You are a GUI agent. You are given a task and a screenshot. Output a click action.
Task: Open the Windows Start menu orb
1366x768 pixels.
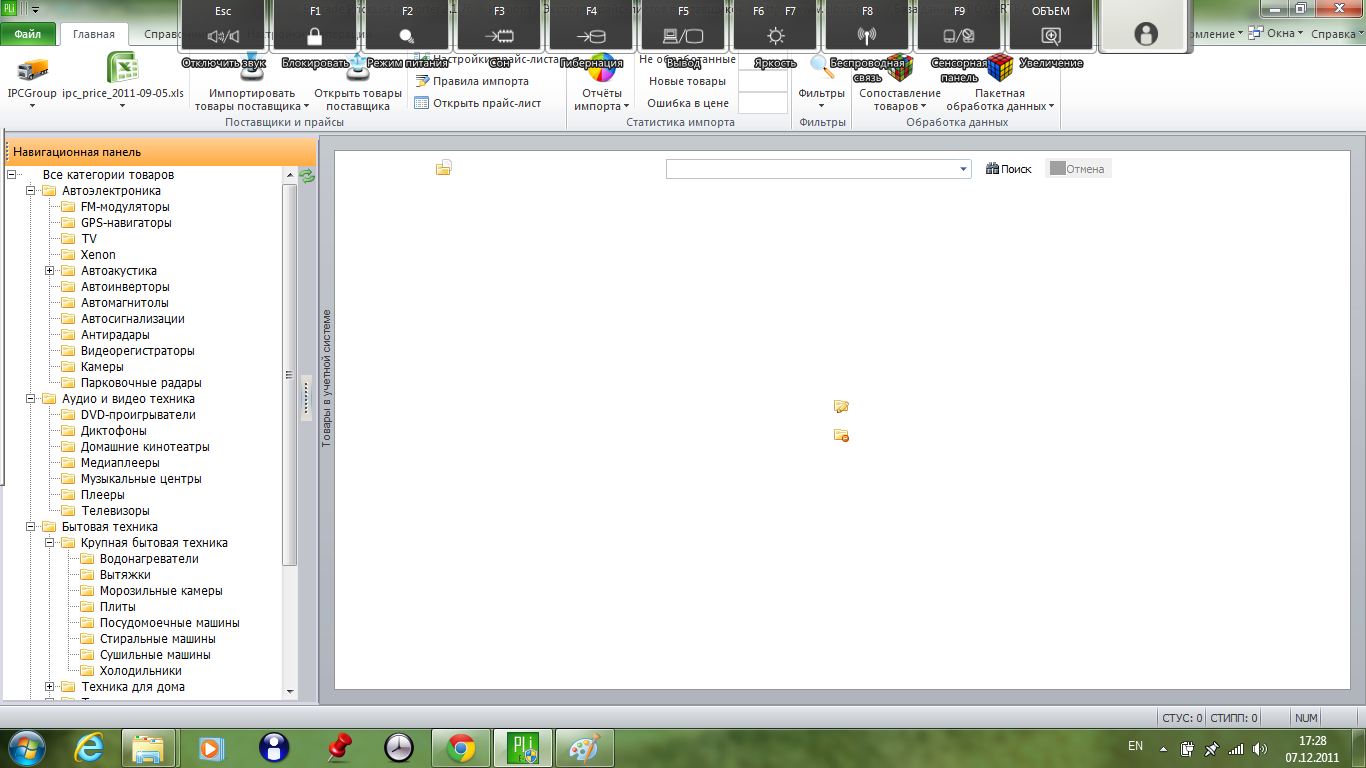tap(26, 747)
